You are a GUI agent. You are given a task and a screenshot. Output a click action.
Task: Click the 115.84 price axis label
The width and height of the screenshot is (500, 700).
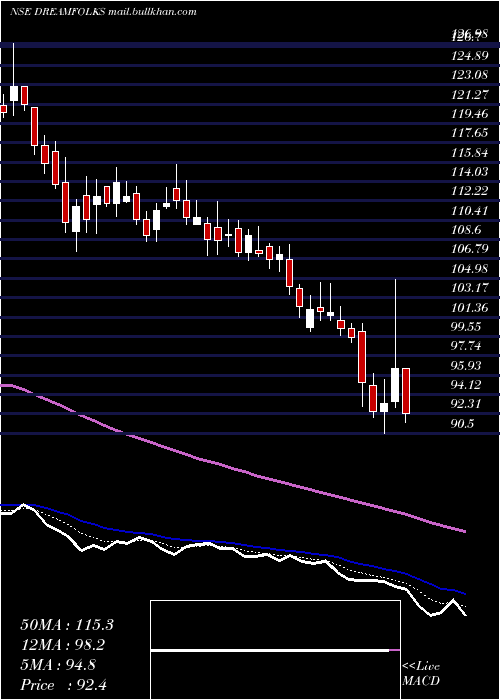point(470,153)
